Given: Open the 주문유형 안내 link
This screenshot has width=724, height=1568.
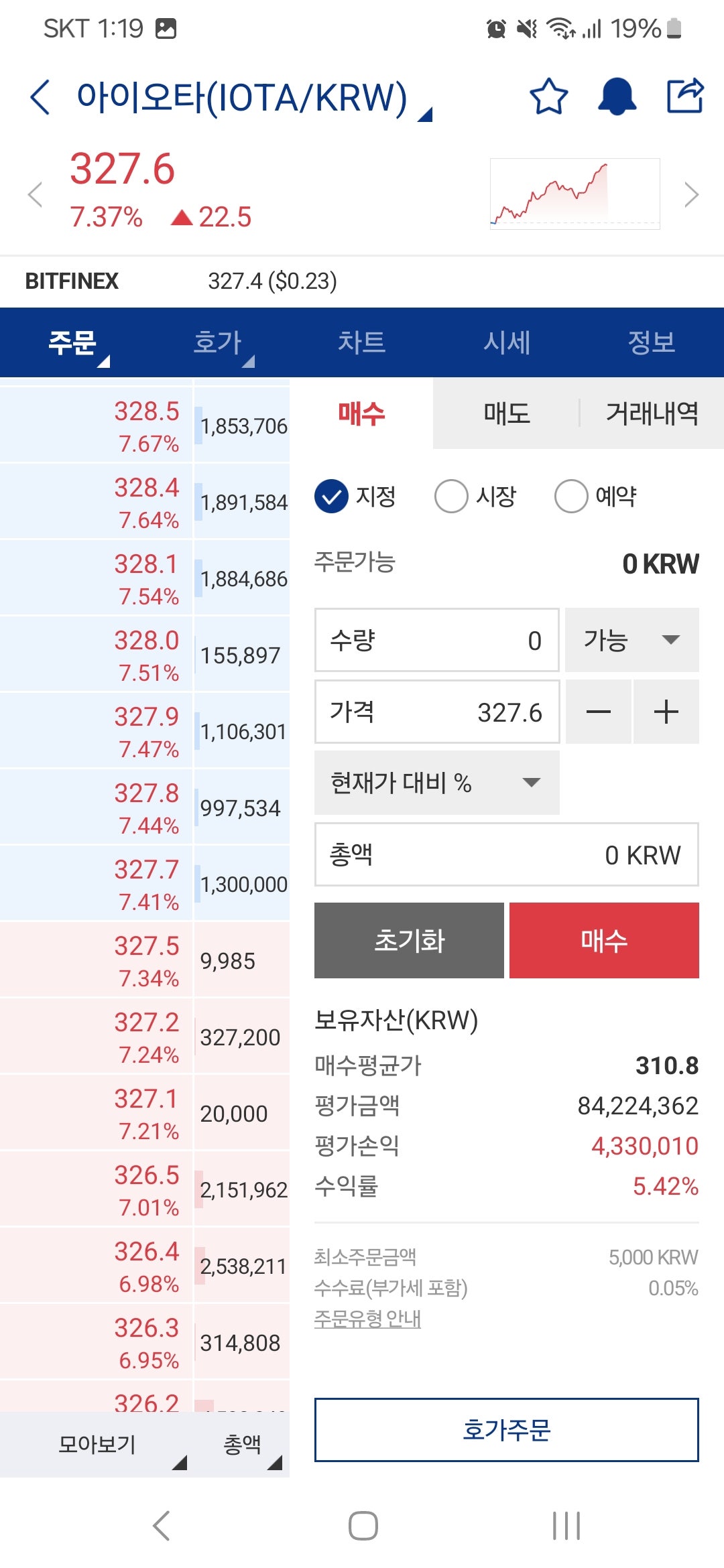Looking at the screenshot, I should (x=367, y=1319).
